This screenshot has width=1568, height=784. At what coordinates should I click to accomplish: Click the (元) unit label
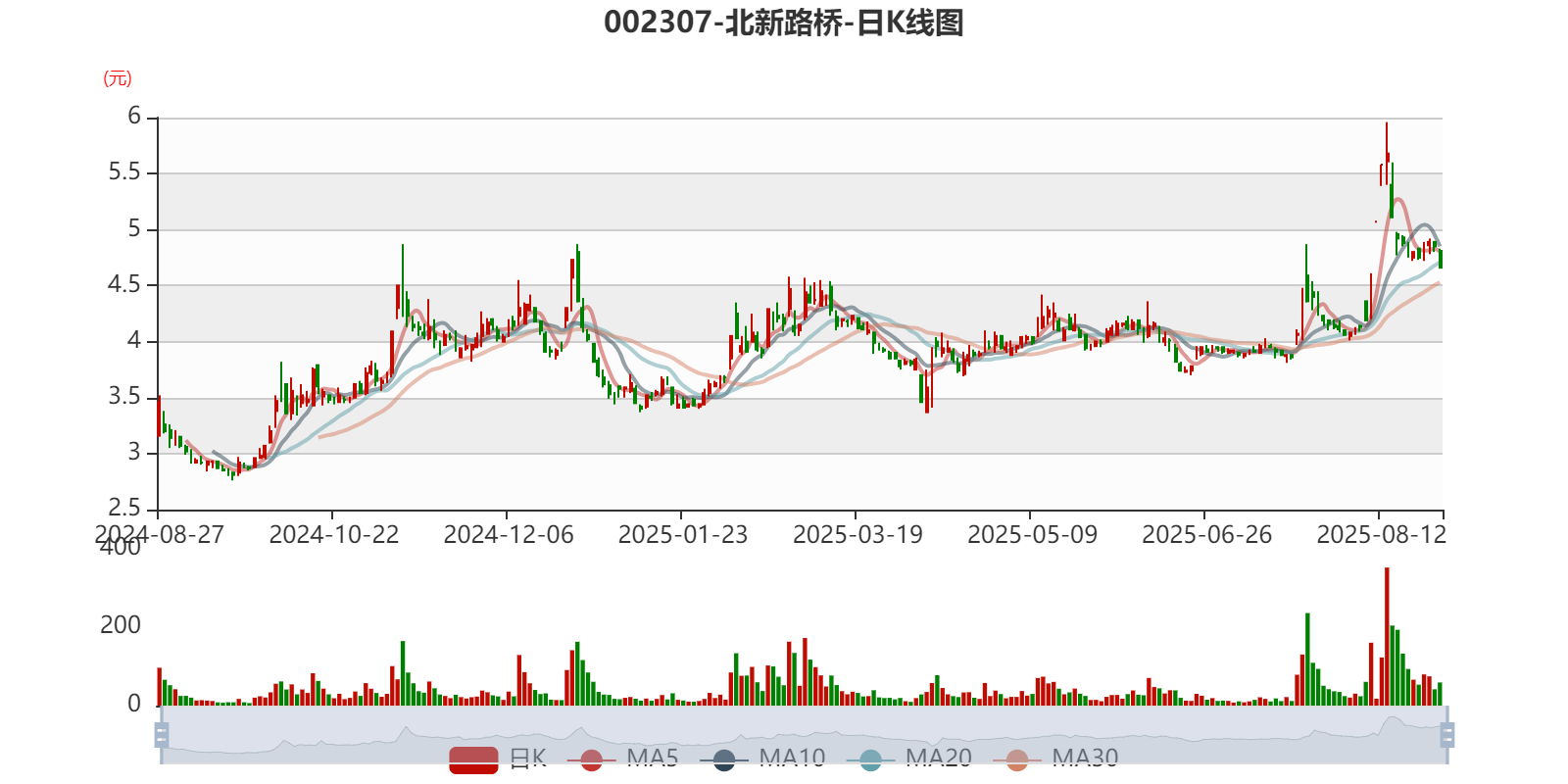118,78
